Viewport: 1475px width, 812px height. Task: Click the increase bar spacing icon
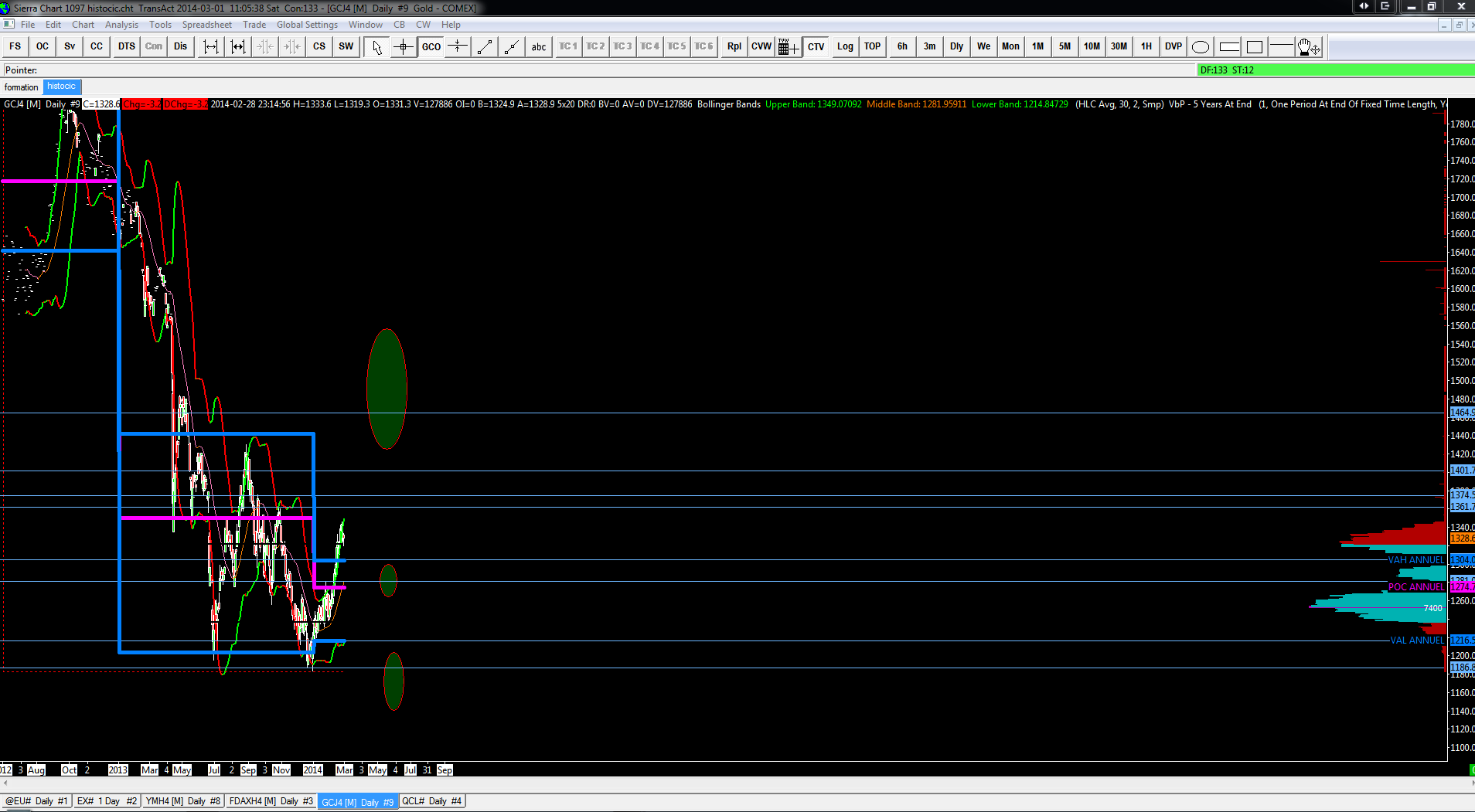pos(210,46)
